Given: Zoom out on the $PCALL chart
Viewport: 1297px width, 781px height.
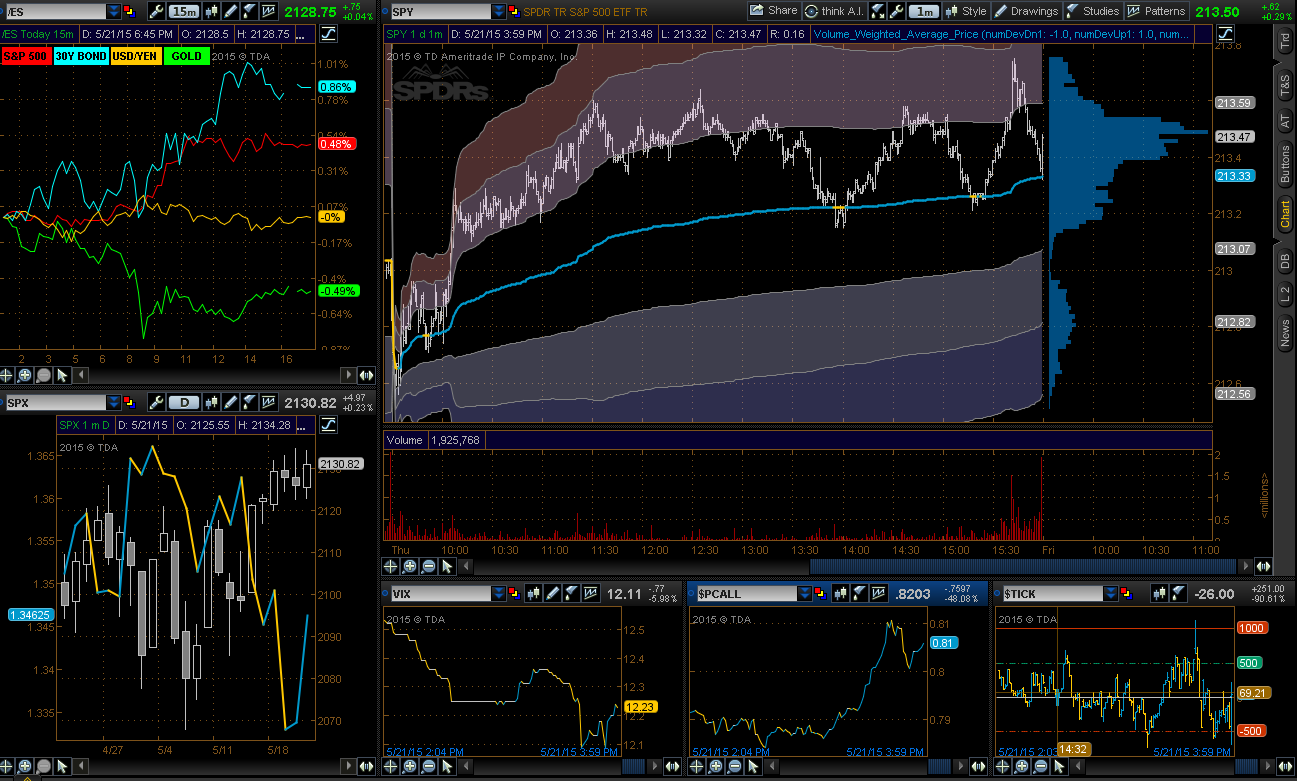Looking at the screenshot, I should point(733,766).
